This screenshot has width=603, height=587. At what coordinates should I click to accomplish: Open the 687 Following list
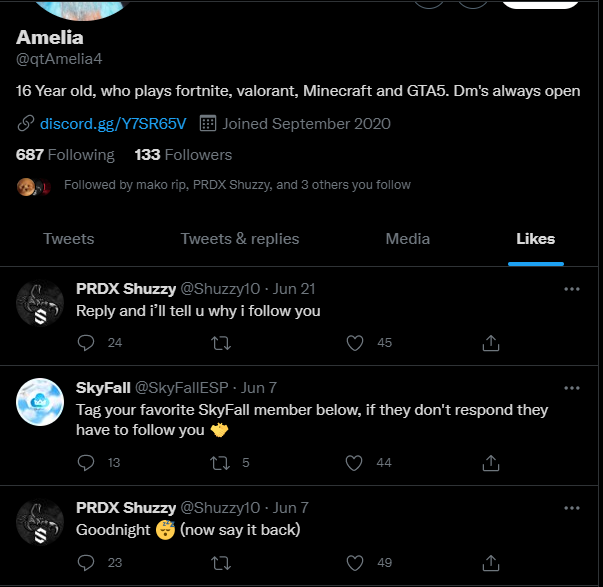click(x=65, y=155)
